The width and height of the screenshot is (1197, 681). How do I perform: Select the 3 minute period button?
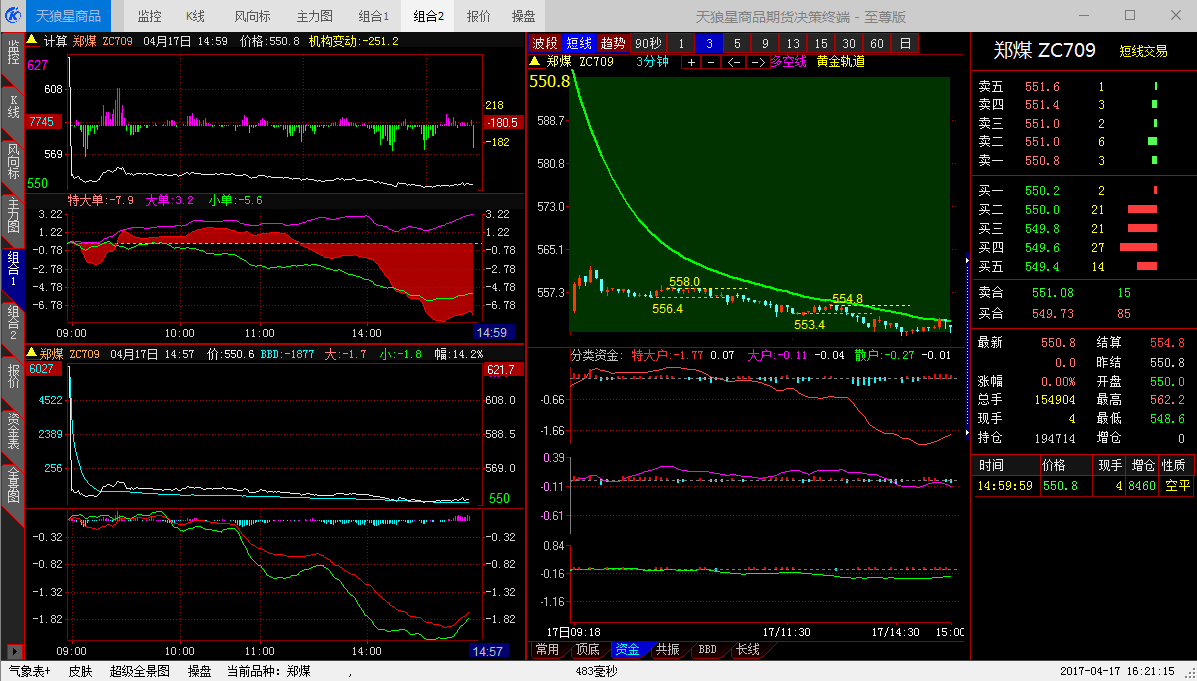click(x=709, y=44)
